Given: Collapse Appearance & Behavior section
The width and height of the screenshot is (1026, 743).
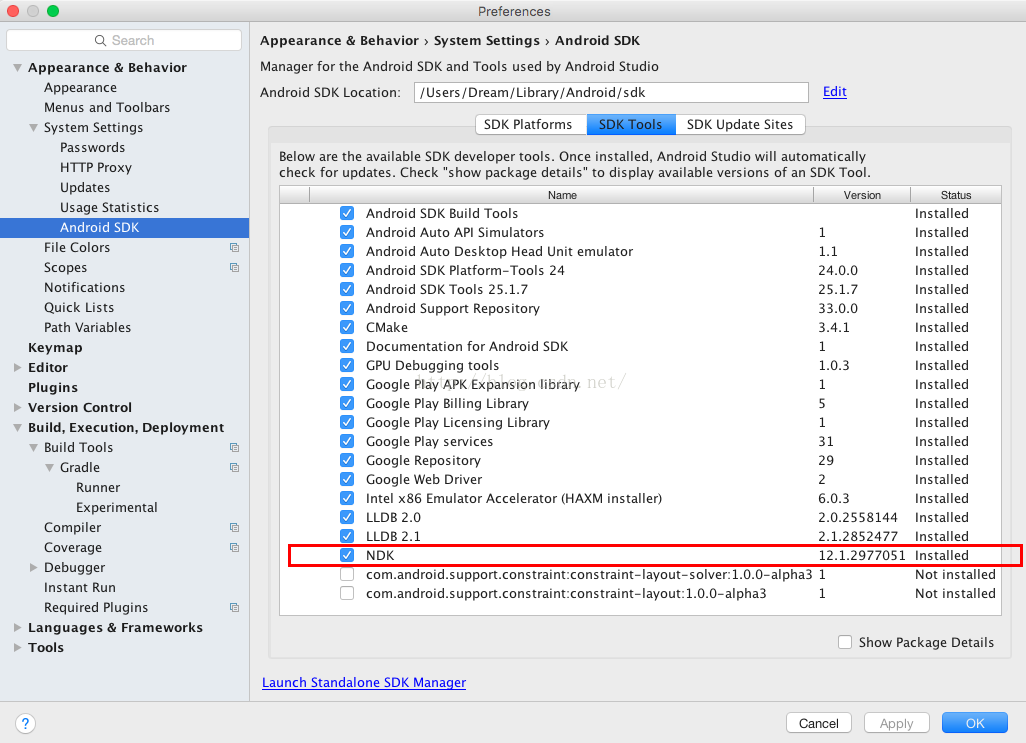Looking at the screenshot, I should click(x=18, y=67).
